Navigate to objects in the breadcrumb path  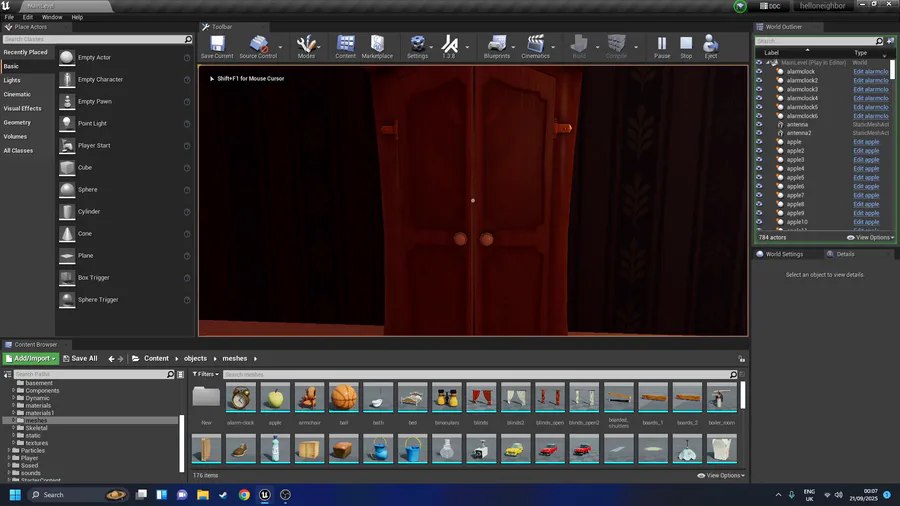click(195, 359)
